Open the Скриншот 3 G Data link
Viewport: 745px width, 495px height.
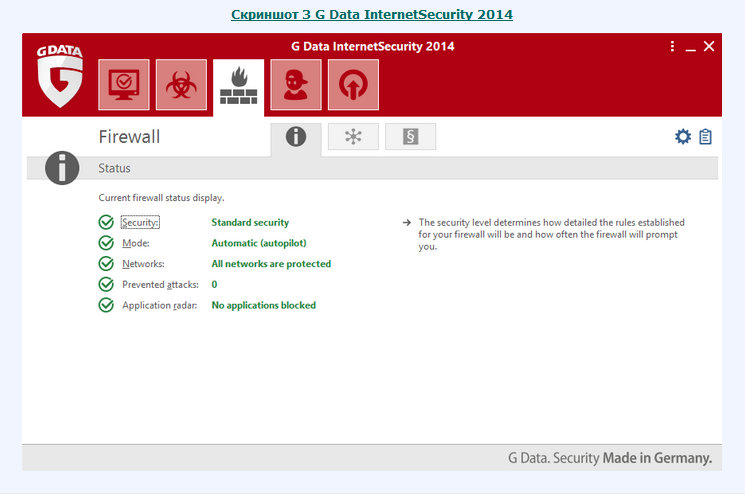372,15
